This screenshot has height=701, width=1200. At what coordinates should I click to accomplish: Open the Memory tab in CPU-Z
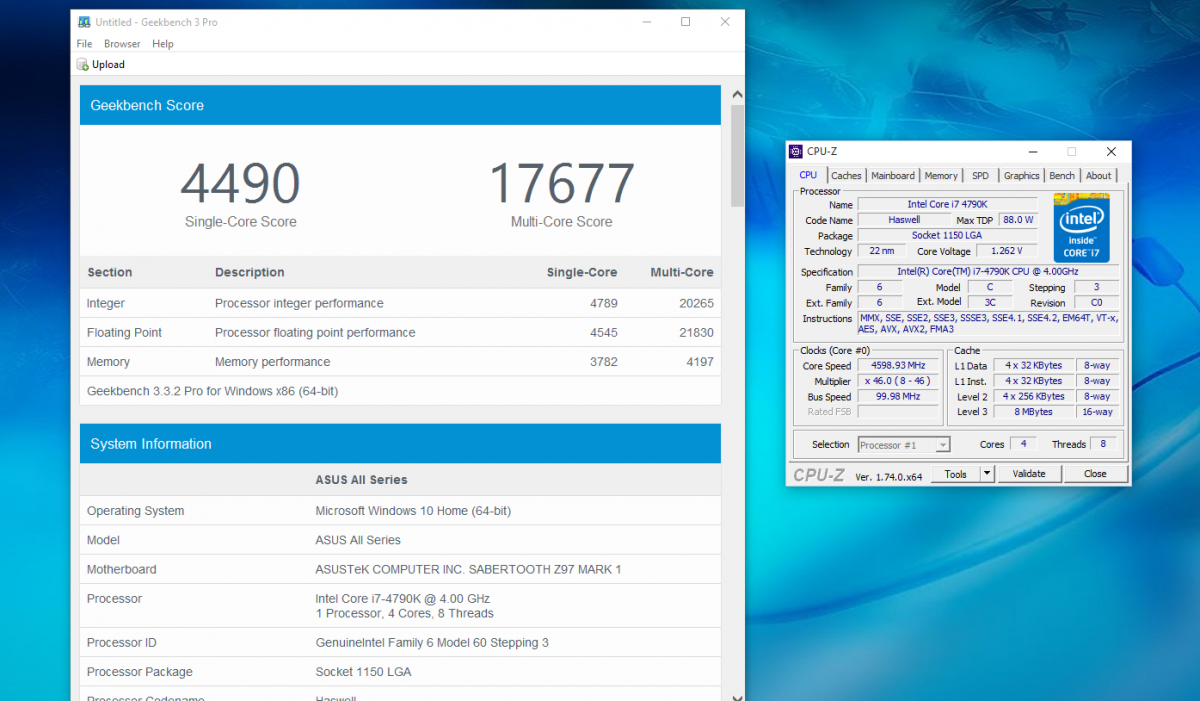click(941, 176)
